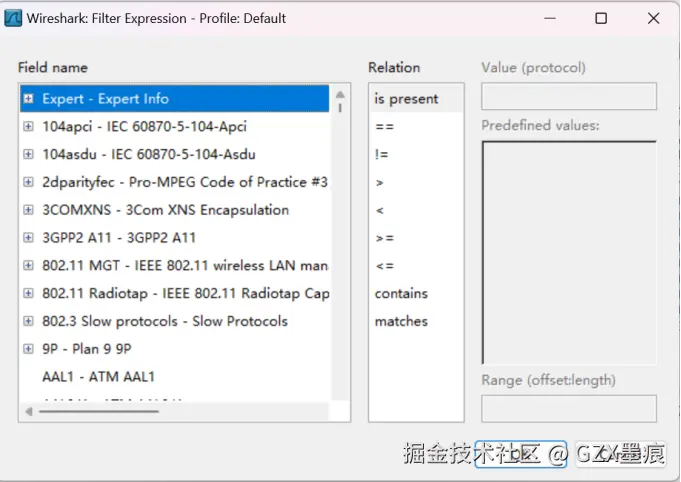
Task: Expand the 802.3 Slow protocols node
Action: tap(28, 321)
